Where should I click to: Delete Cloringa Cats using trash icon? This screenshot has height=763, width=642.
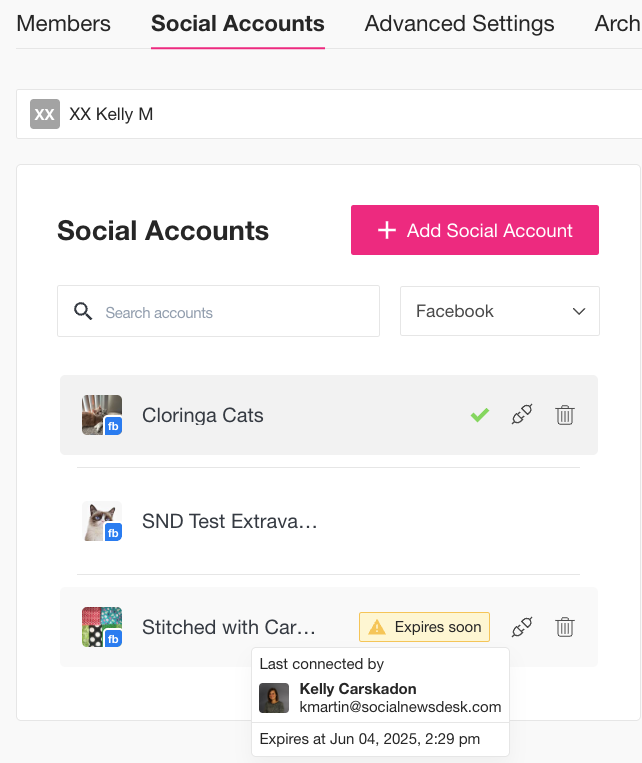(x=565, y=415)
